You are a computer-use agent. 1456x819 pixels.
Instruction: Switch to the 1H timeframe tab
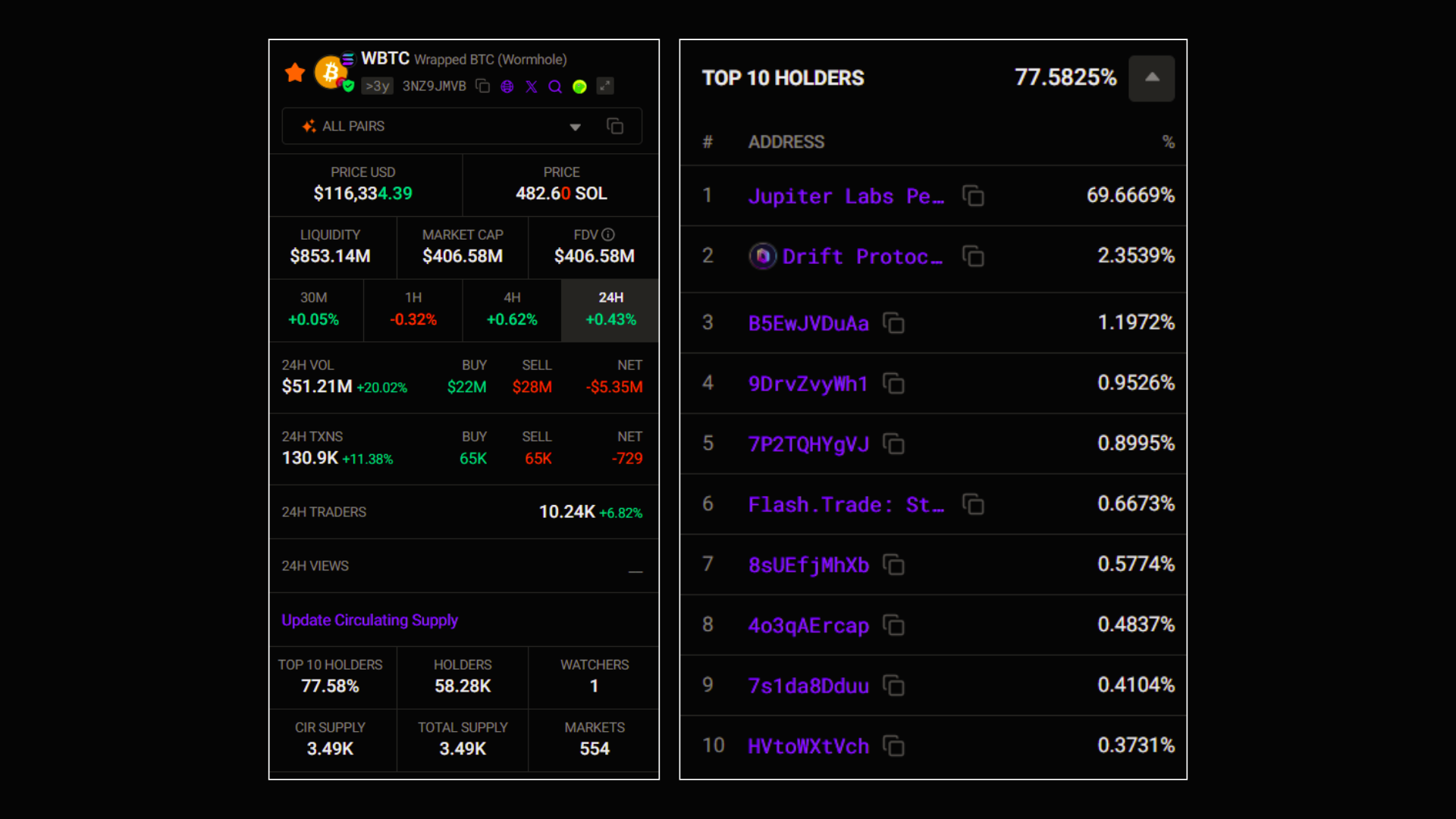[413, 309]
